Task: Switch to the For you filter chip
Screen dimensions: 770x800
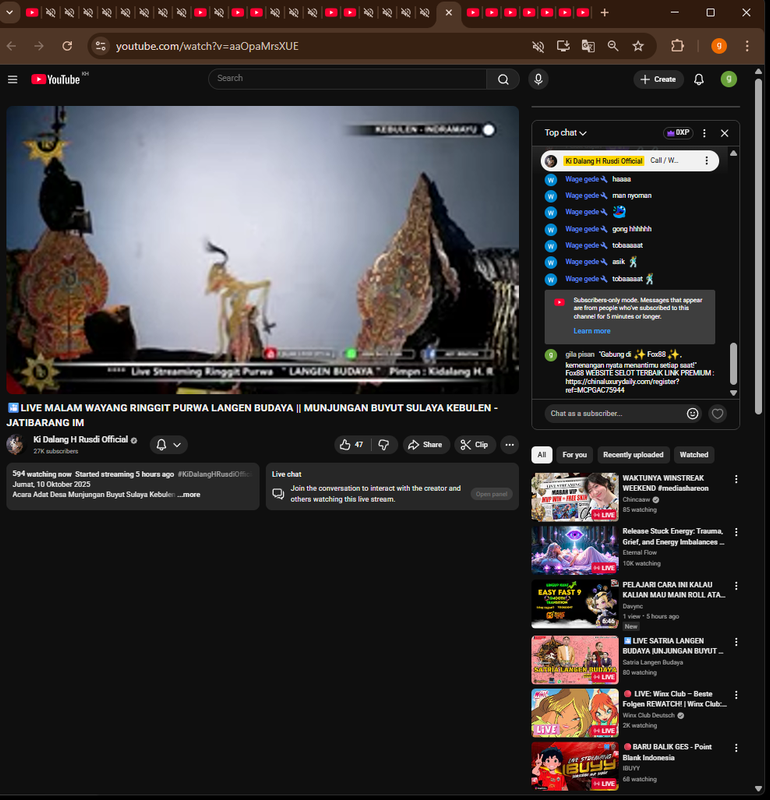Action: (x=575, y=454)
